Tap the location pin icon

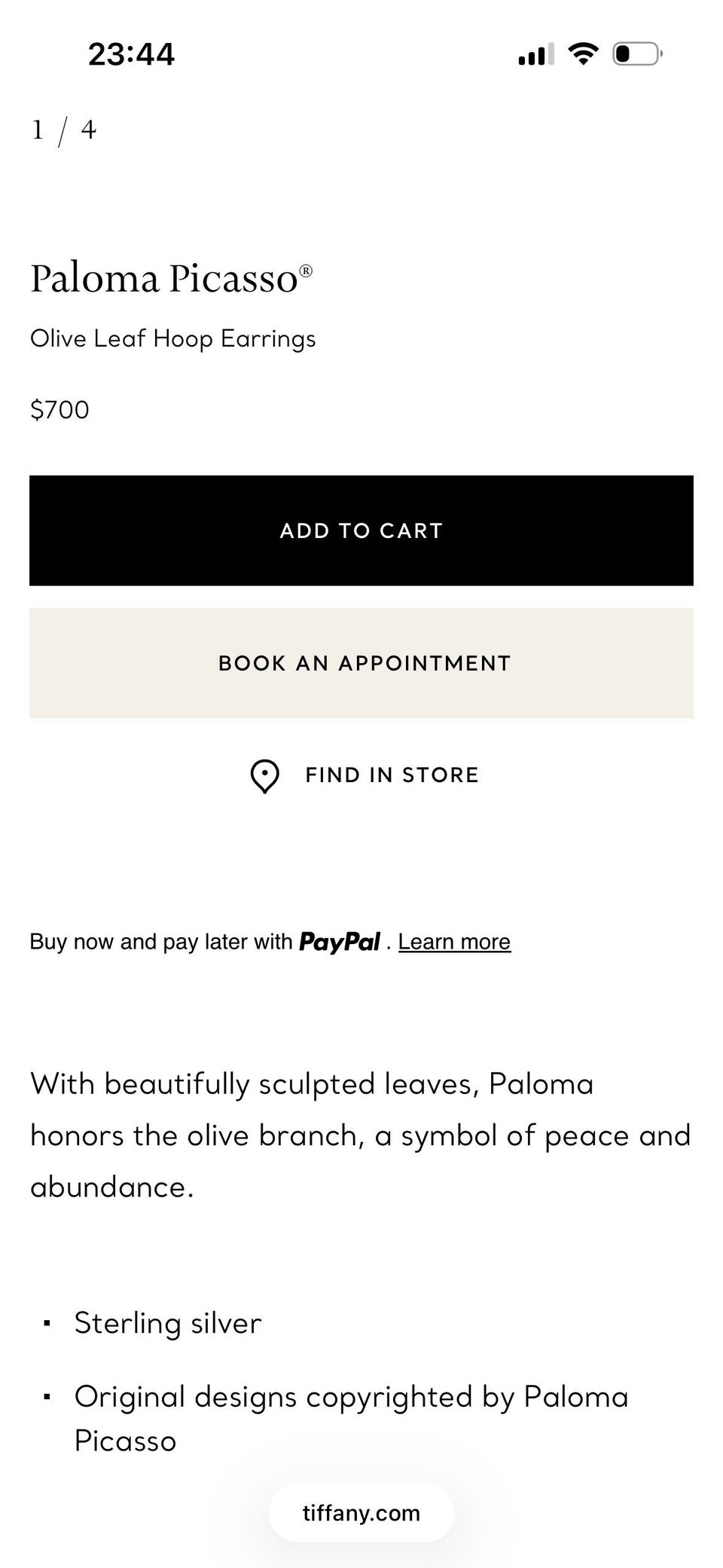click(264, 776)
